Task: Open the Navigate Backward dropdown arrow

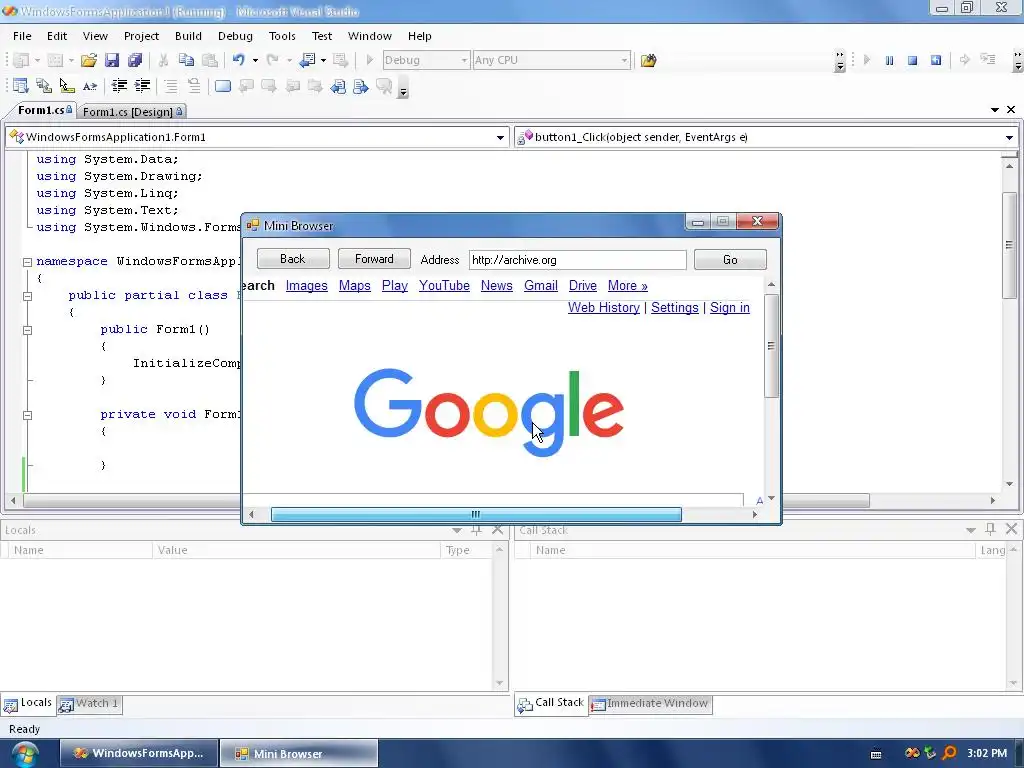Action: tap(323, 60)
